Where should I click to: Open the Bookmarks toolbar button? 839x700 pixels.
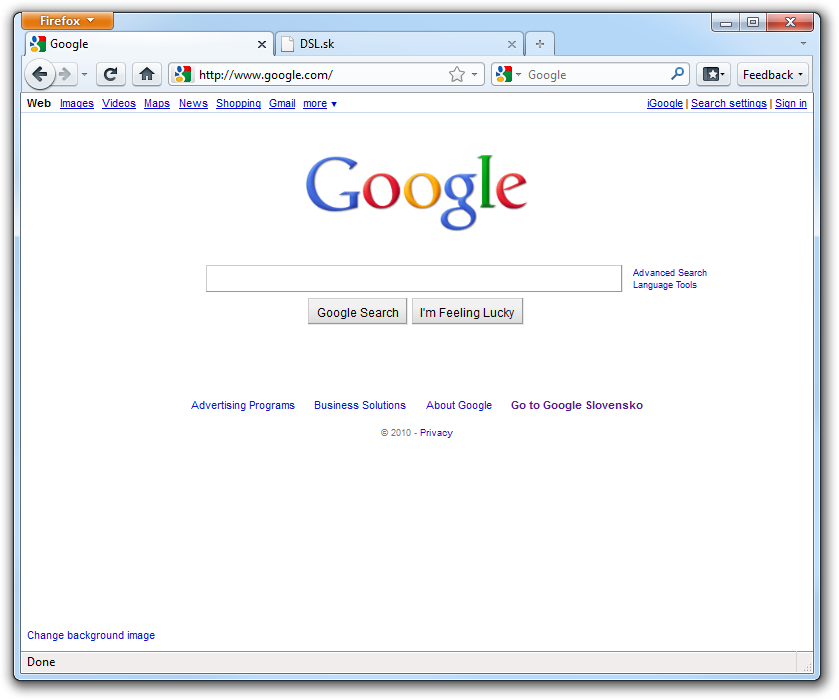[x=713, y=74]
